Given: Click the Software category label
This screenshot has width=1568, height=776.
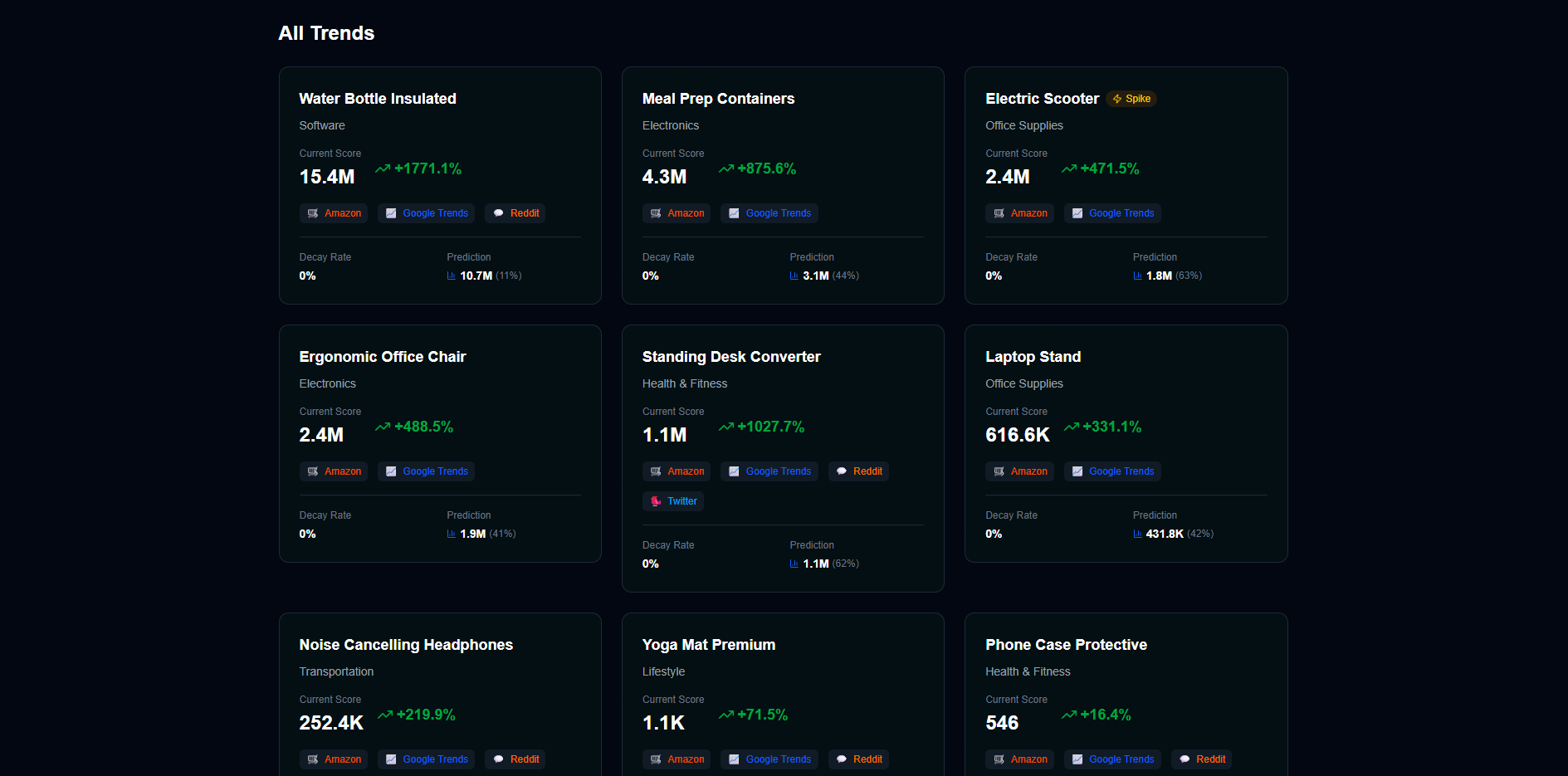Looking at the screenshot, I should 322,125.
